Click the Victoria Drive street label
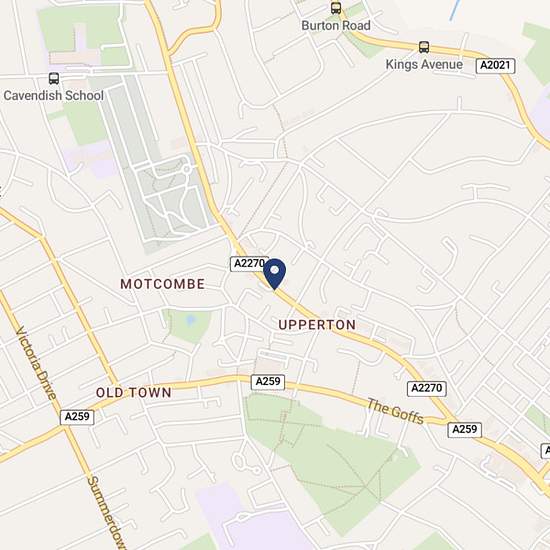This screenshot has width=550, height=550. (x=36, y=363)
